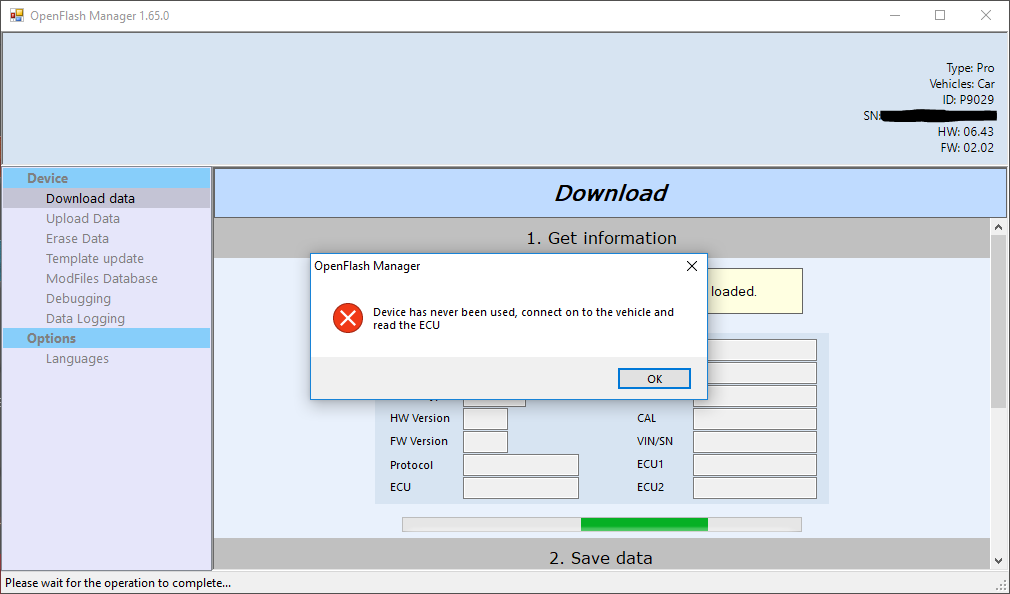Click the red error icon in the dialog
The height and width of the screenshot is (594, 1010).
(347, 317)
